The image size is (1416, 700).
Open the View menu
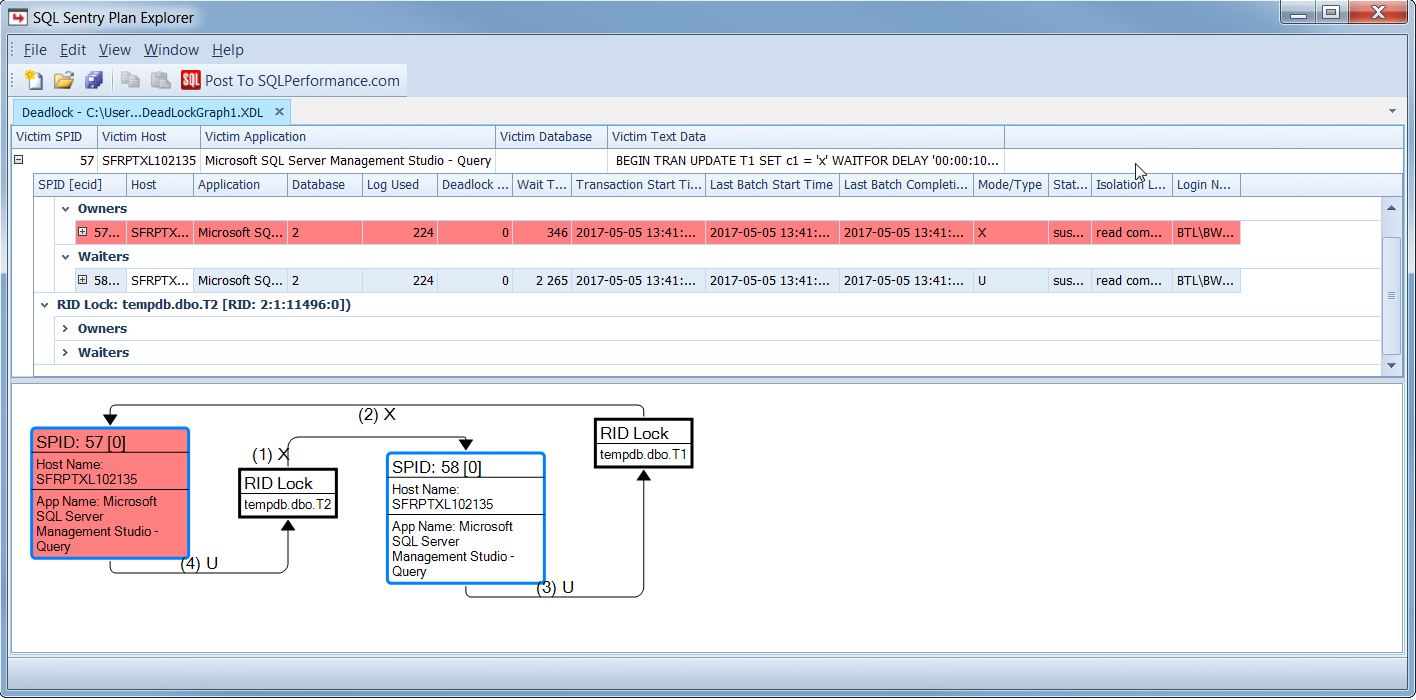[x=115, y=50]
